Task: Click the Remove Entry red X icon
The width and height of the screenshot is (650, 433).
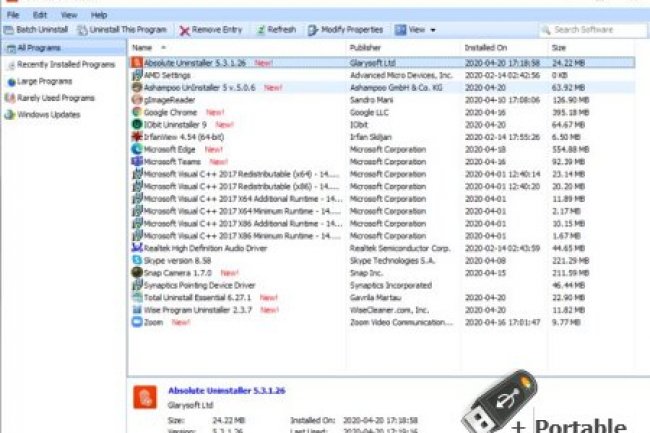Action: 186,31
